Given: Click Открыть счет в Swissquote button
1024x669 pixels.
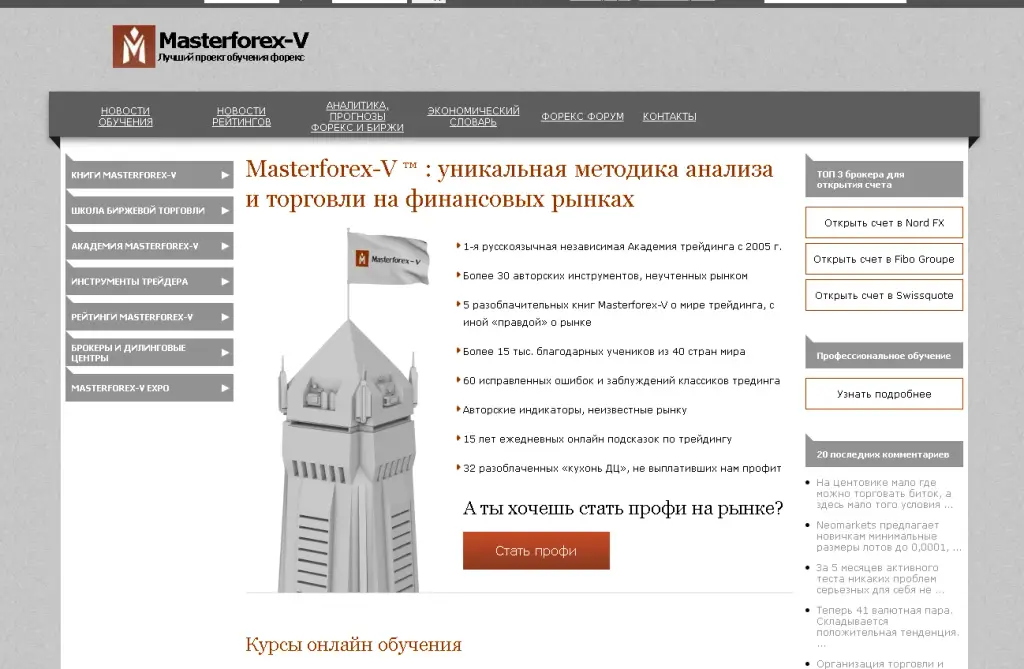Looking at the screenshot, I should 884,295.
